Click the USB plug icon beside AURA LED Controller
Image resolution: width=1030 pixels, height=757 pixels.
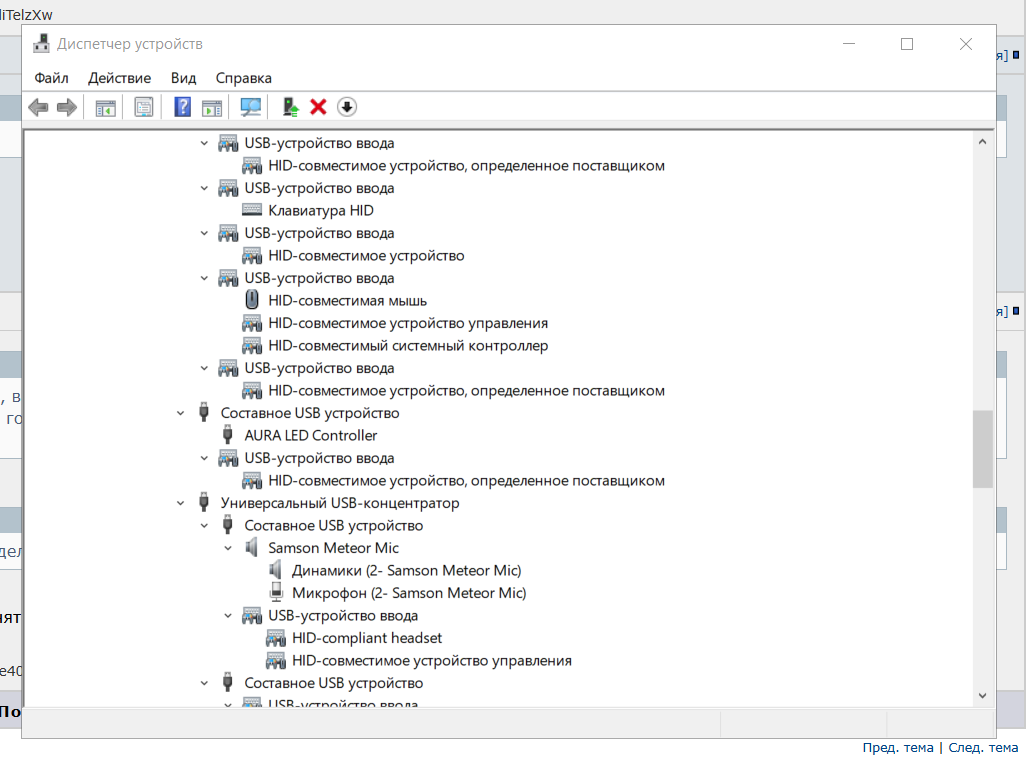tap(228, 435)
